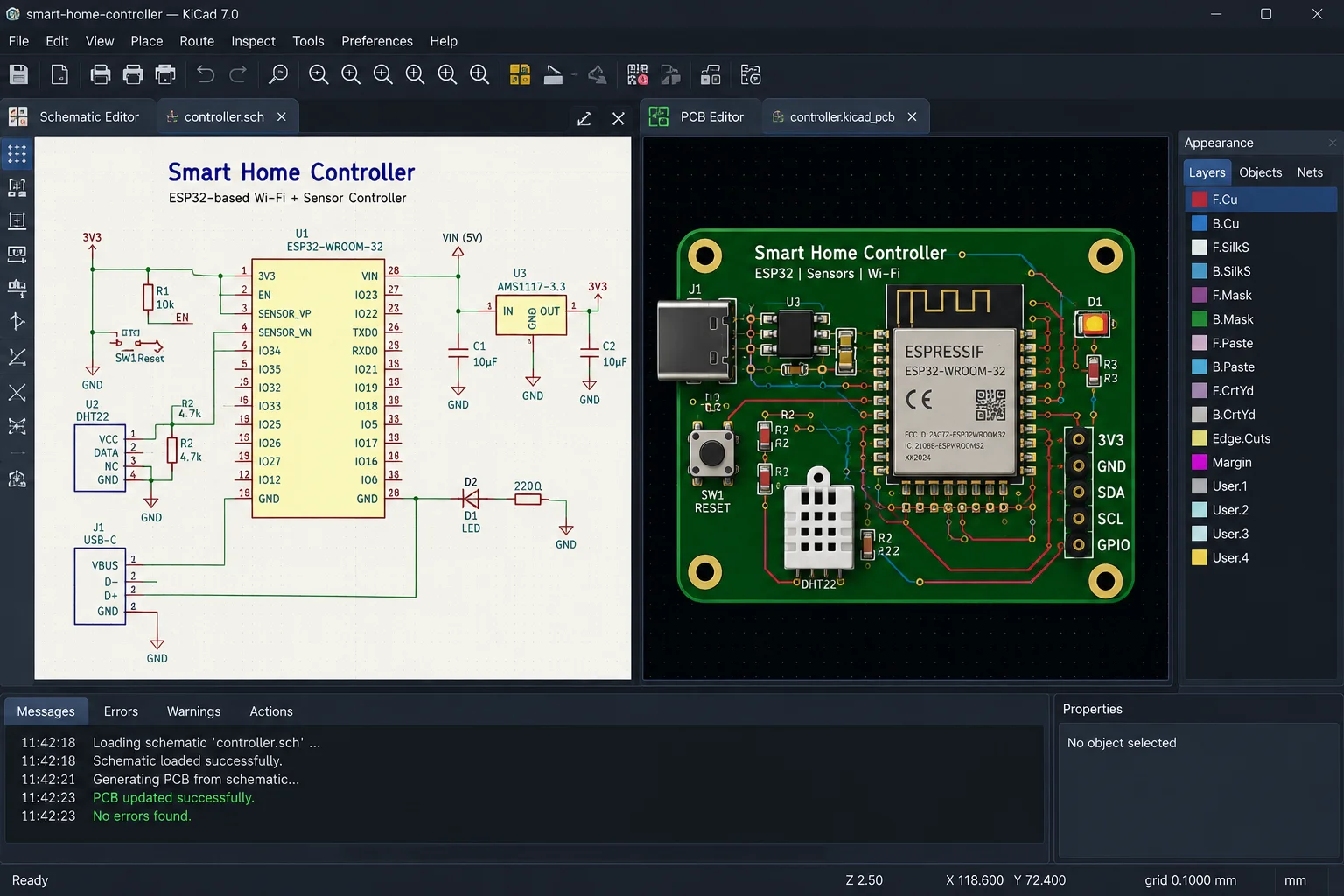
Task: Open the Tools menu
Action: click(308, 41)
